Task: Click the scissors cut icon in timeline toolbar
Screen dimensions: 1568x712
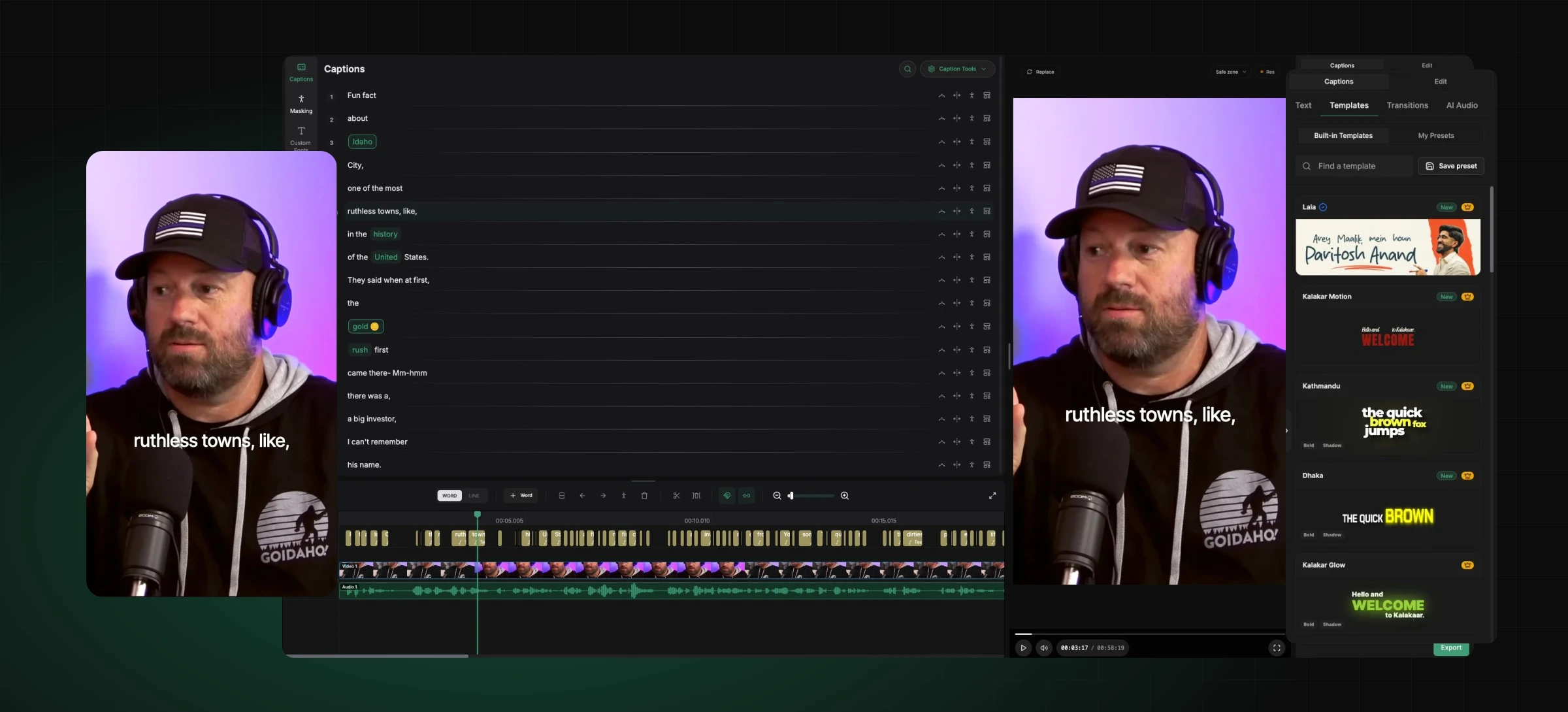Action: click(676, 496)
